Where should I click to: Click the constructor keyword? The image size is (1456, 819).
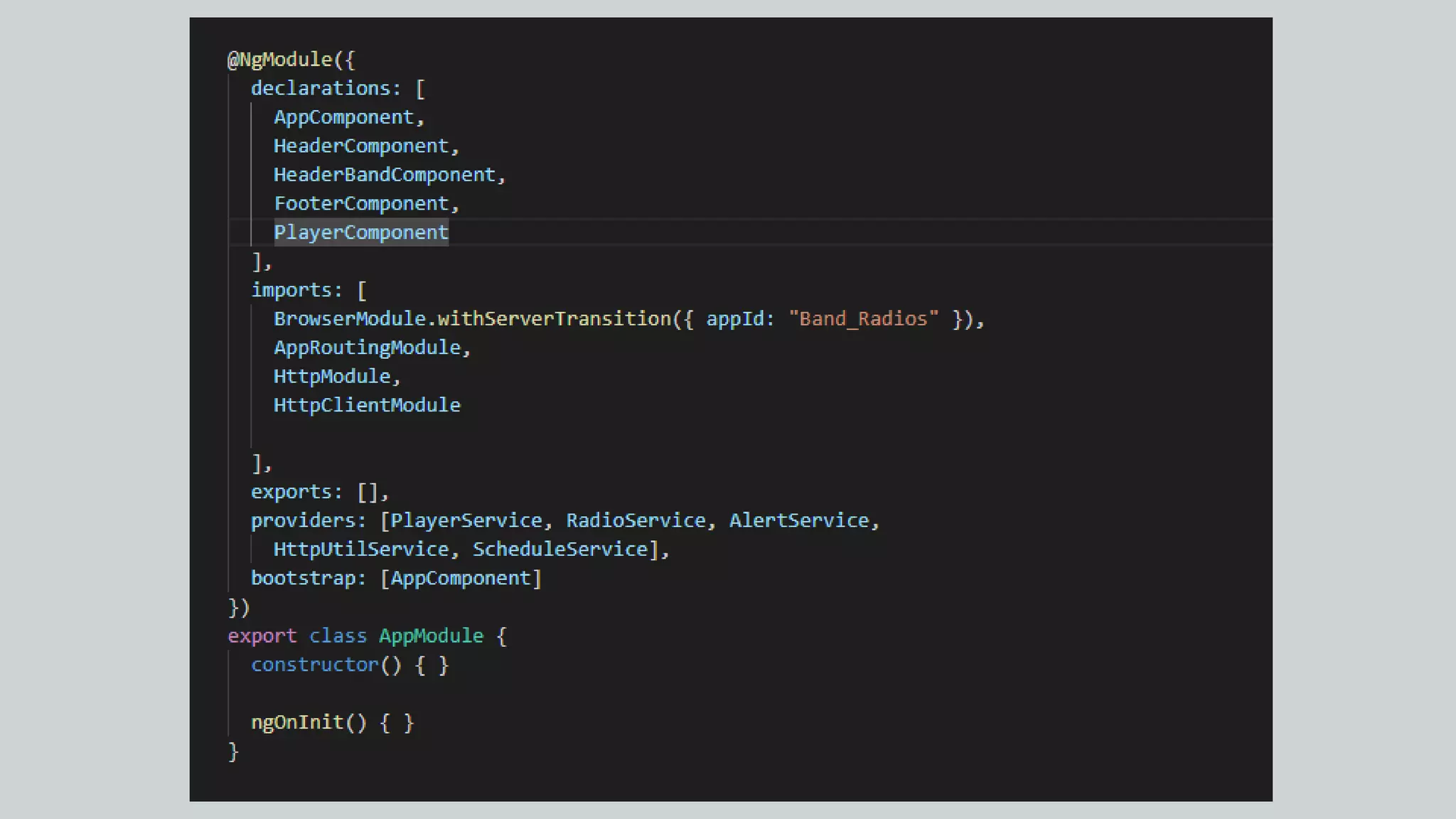(315, 665)
